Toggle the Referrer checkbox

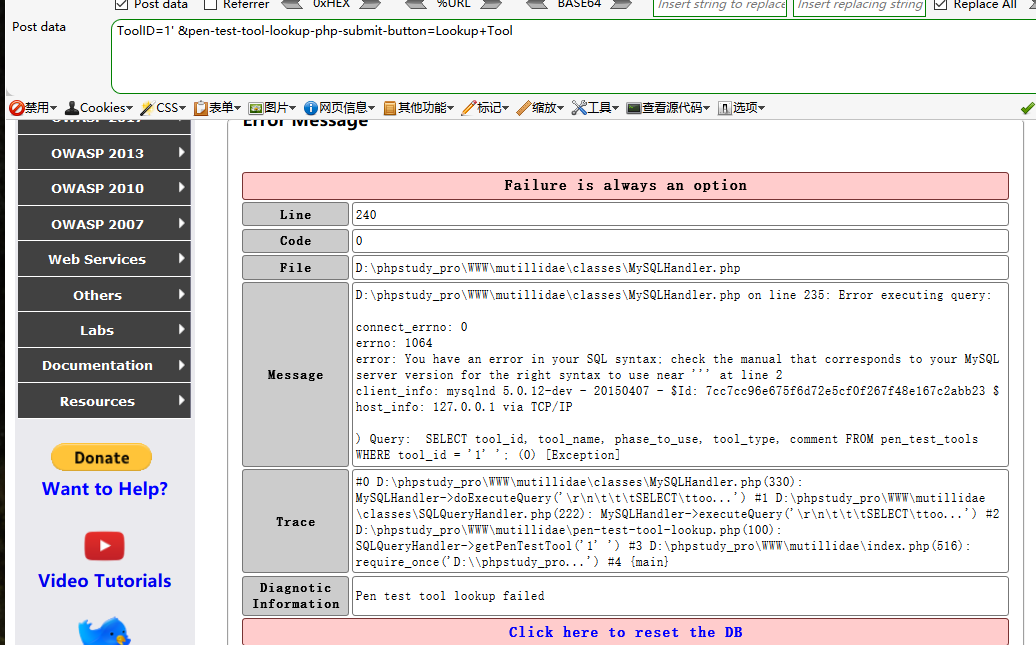click(x=210, y=5)
